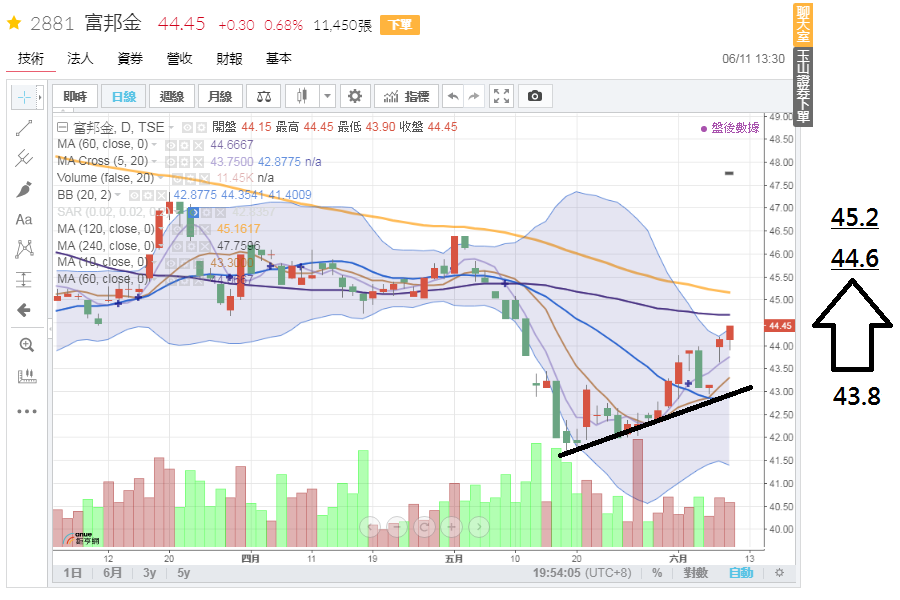The height and width of the screenshot is (600, 900).
Task: Zoom in chart with plus button
Action: click(452, 526)
